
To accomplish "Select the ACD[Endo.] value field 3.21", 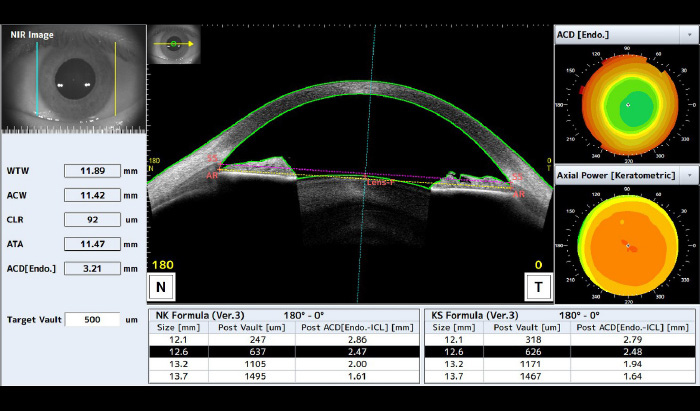I will pyautogui.click(x=92, y=269).
